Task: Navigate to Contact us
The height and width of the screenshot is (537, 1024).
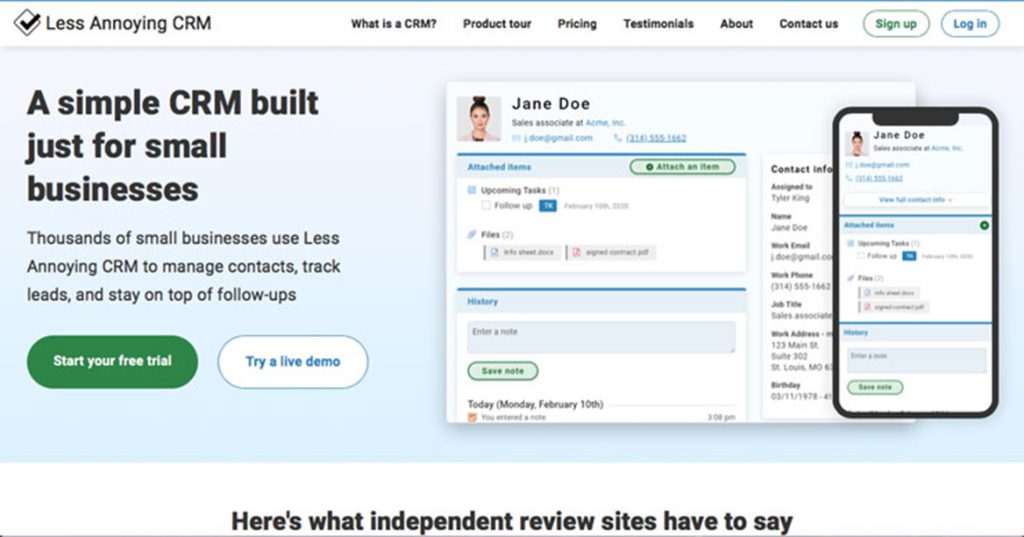Action: pyautogui.click(x=808, y=24)
